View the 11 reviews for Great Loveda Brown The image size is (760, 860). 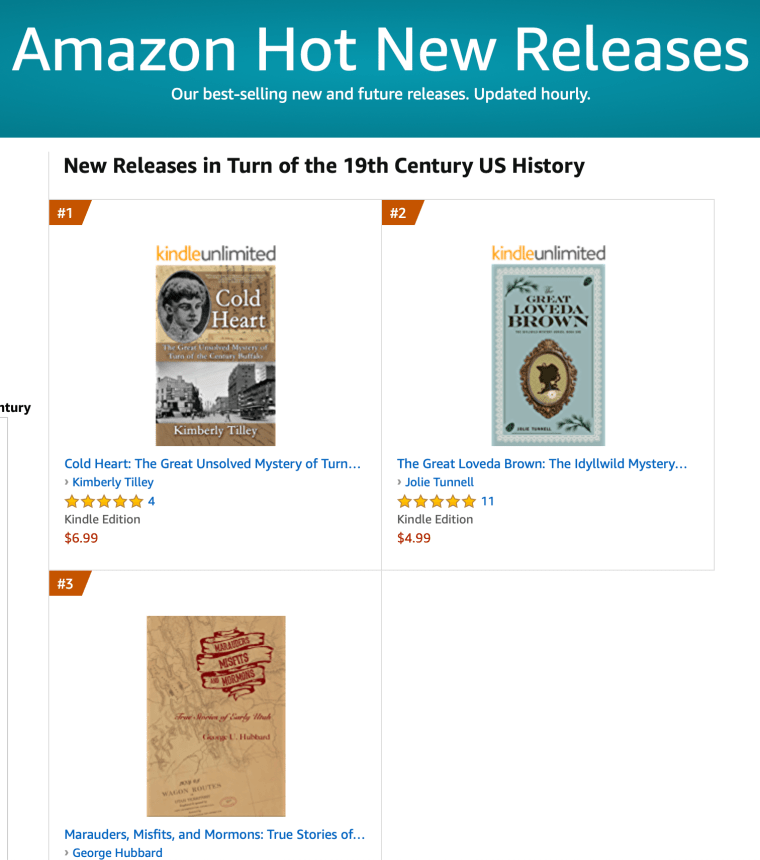click(x=487, y=501)
